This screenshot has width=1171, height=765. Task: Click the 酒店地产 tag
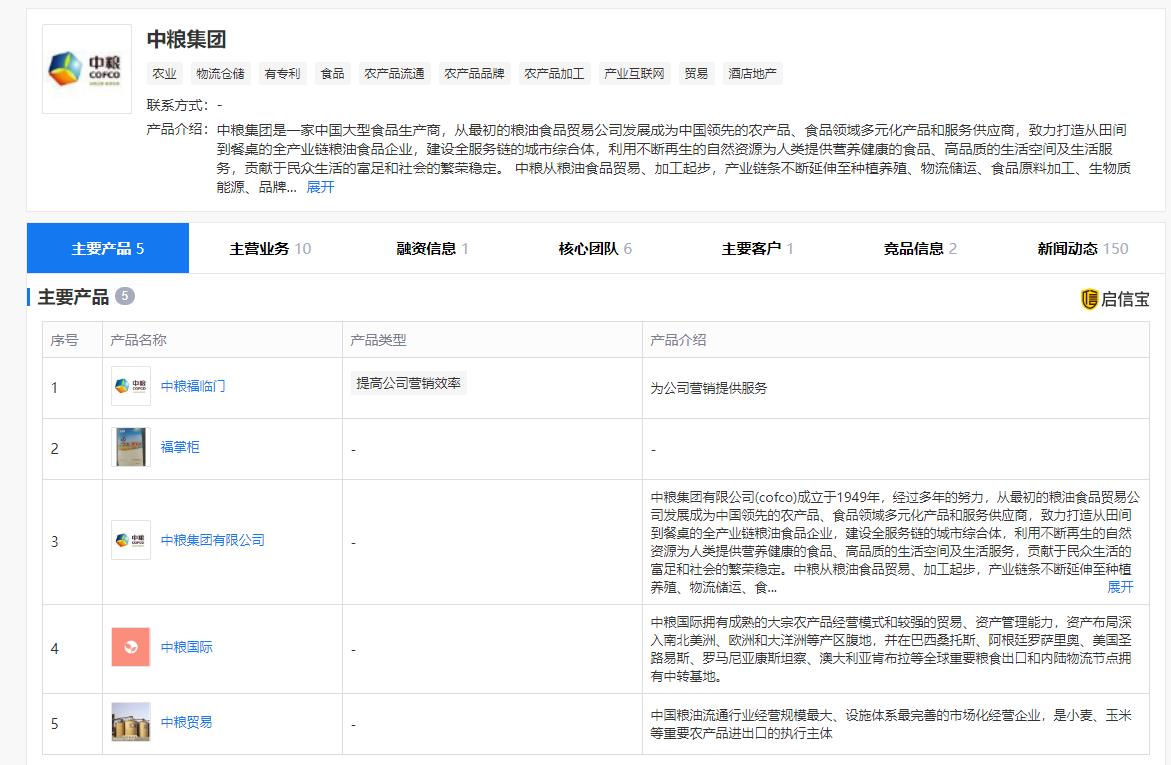pos(752,73)
